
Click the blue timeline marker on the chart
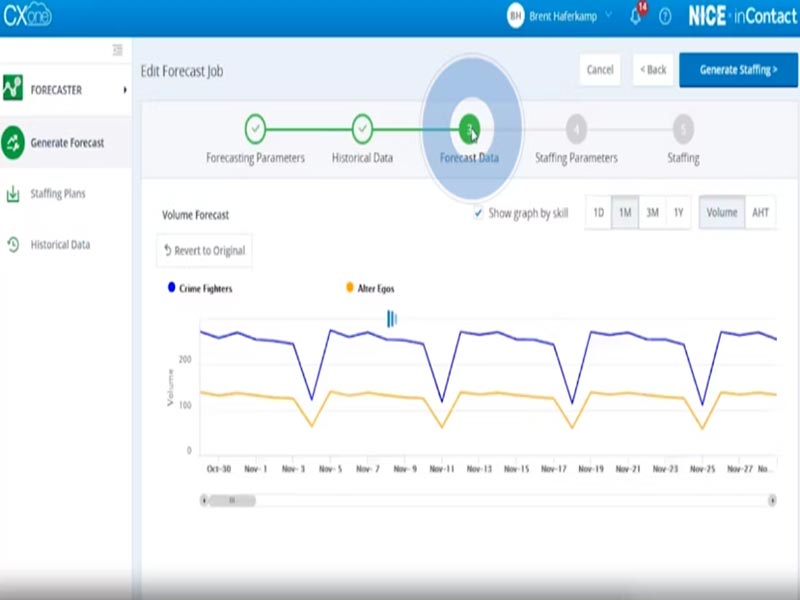tap(391, 318)
